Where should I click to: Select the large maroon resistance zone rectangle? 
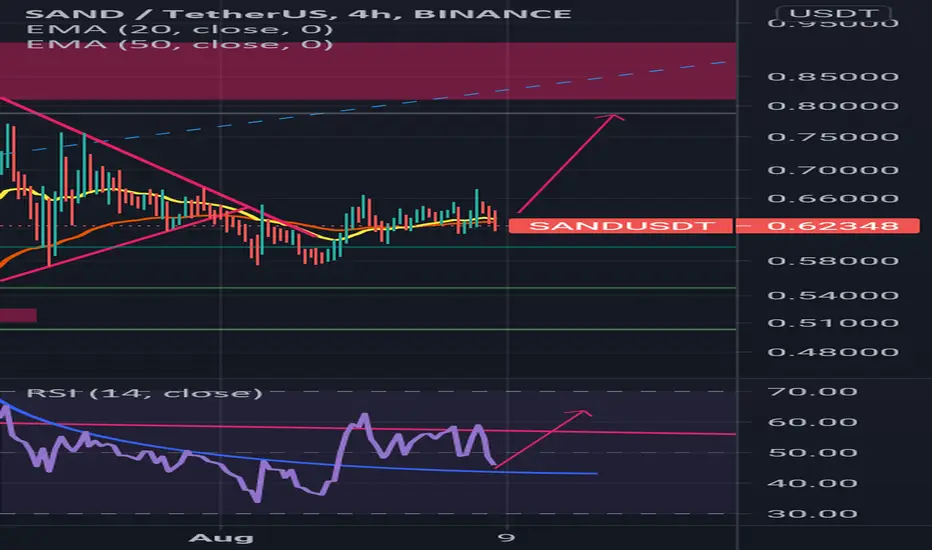pos(368,71)
